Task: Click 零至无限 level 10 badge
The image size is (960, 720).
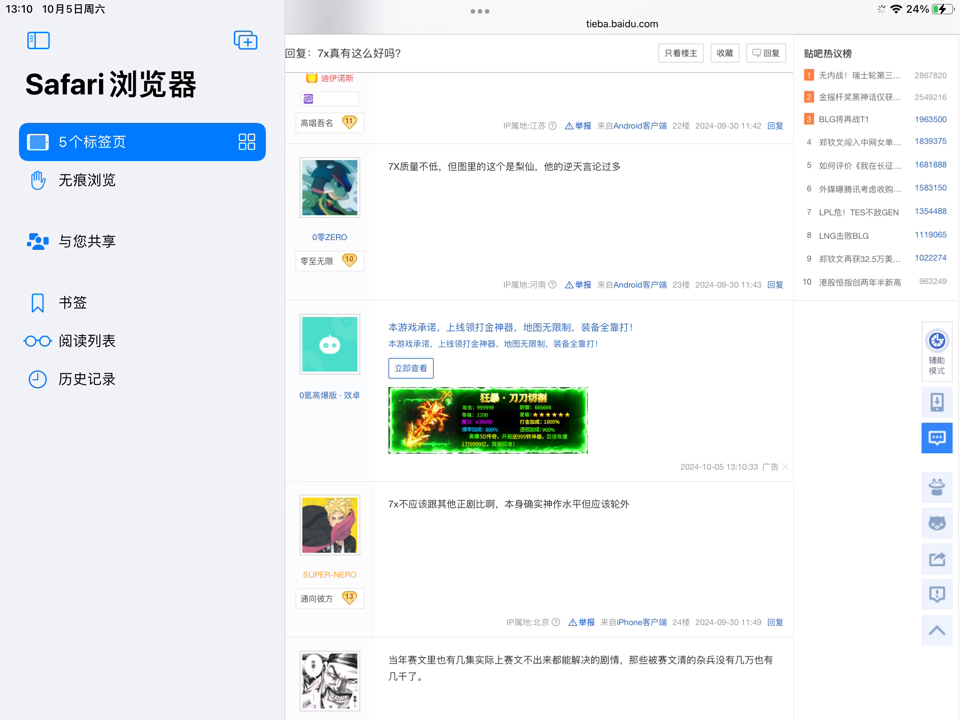Action: pyautogui.click(x=329, y=261)
